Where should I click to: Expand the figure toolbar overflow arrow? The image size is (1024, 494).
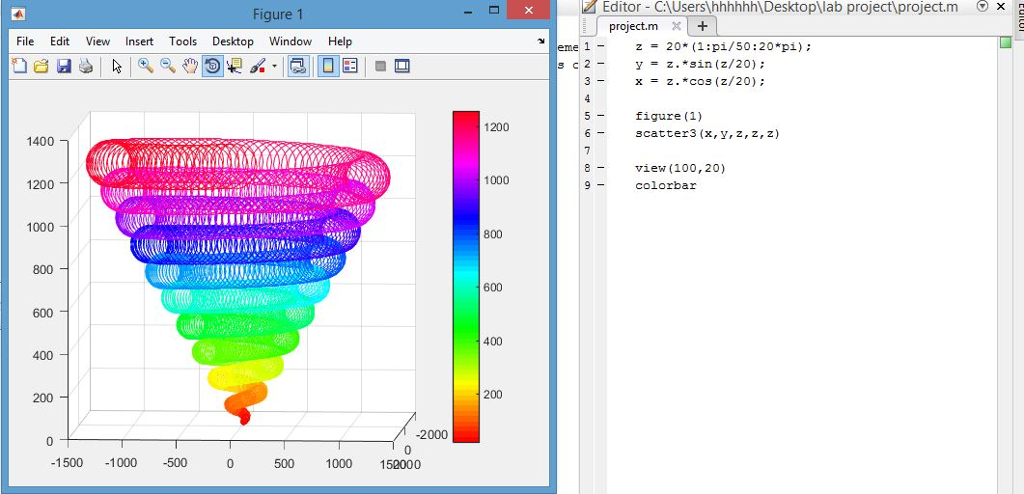(541, 42)
